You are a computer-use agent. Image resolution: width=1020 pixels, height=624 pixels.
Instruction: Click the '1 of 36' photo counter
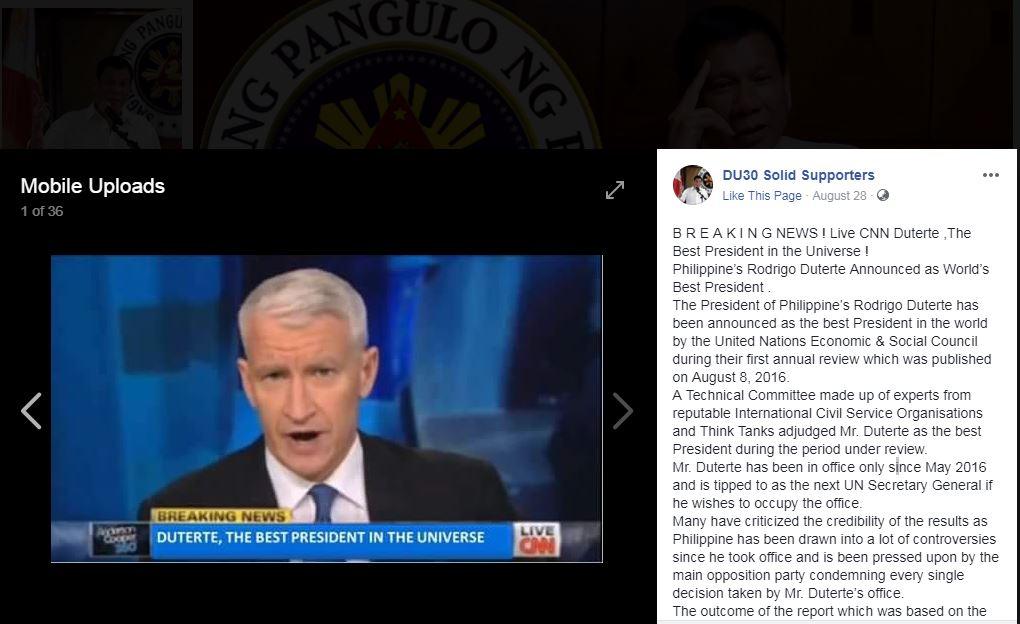[42, 211]
